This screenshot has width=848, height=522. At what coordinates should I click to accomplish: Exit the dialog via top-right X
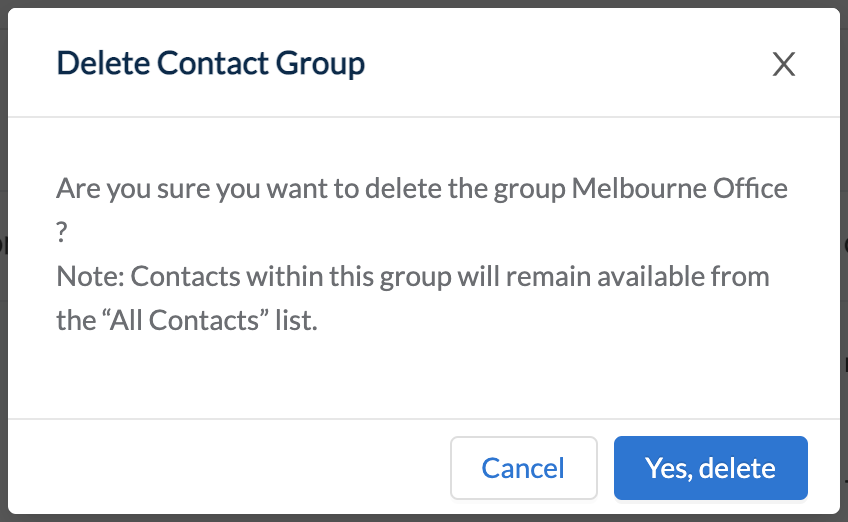point(784,64)
